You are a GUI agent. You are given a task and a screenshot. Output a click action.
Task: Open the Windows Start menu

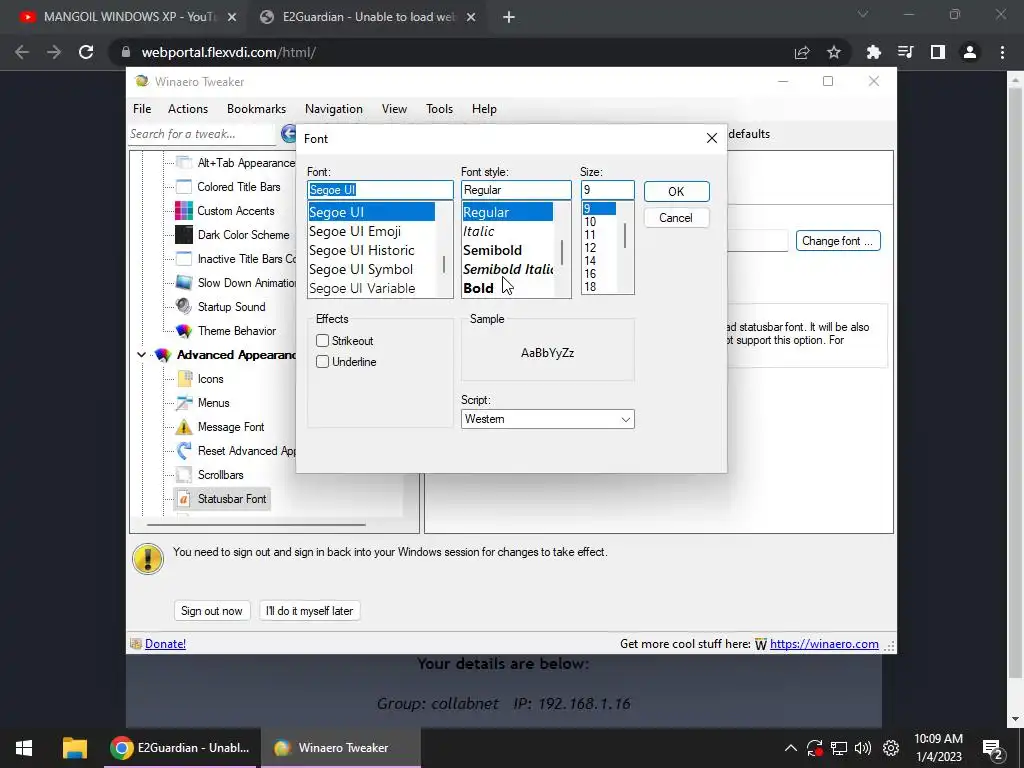click(24, 748)
